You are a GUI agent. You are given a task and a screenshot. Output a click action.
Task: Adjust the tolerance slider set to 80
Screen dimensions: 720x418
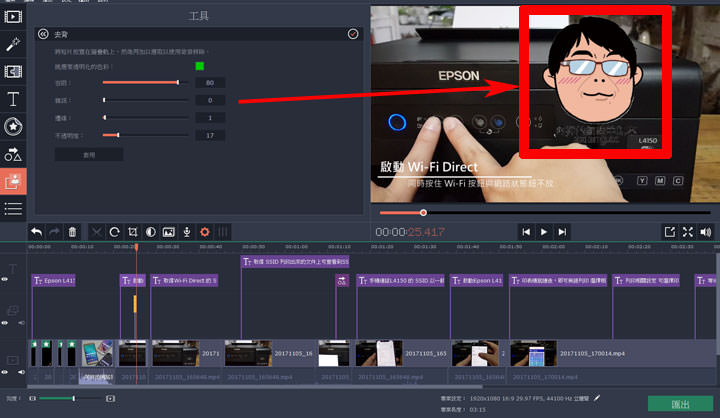click(145, 82)
